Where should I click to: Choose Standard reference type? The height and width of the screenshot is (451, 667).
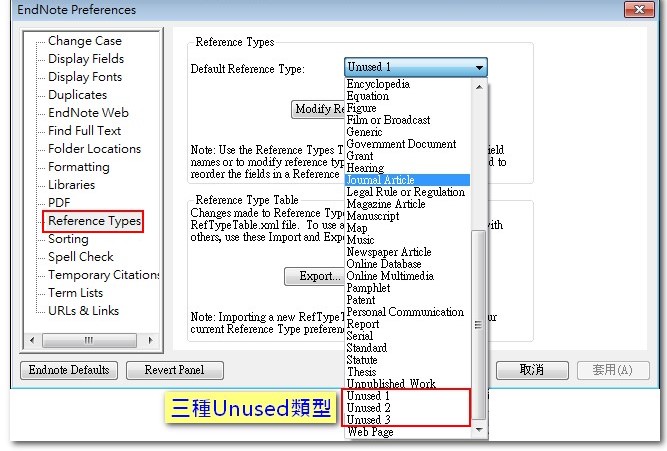[367, 348]
